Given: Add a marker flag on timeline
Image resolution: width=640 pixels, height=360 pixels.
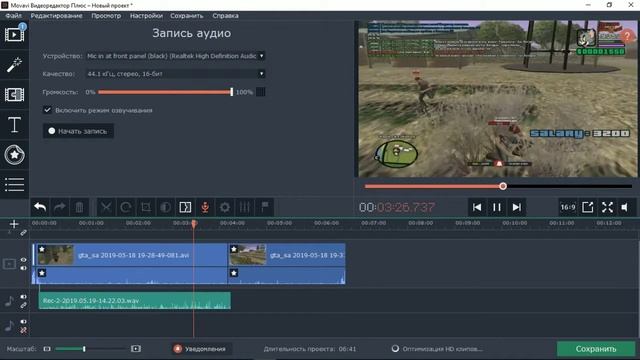Looking at the screenshot, I should point(264,207).
